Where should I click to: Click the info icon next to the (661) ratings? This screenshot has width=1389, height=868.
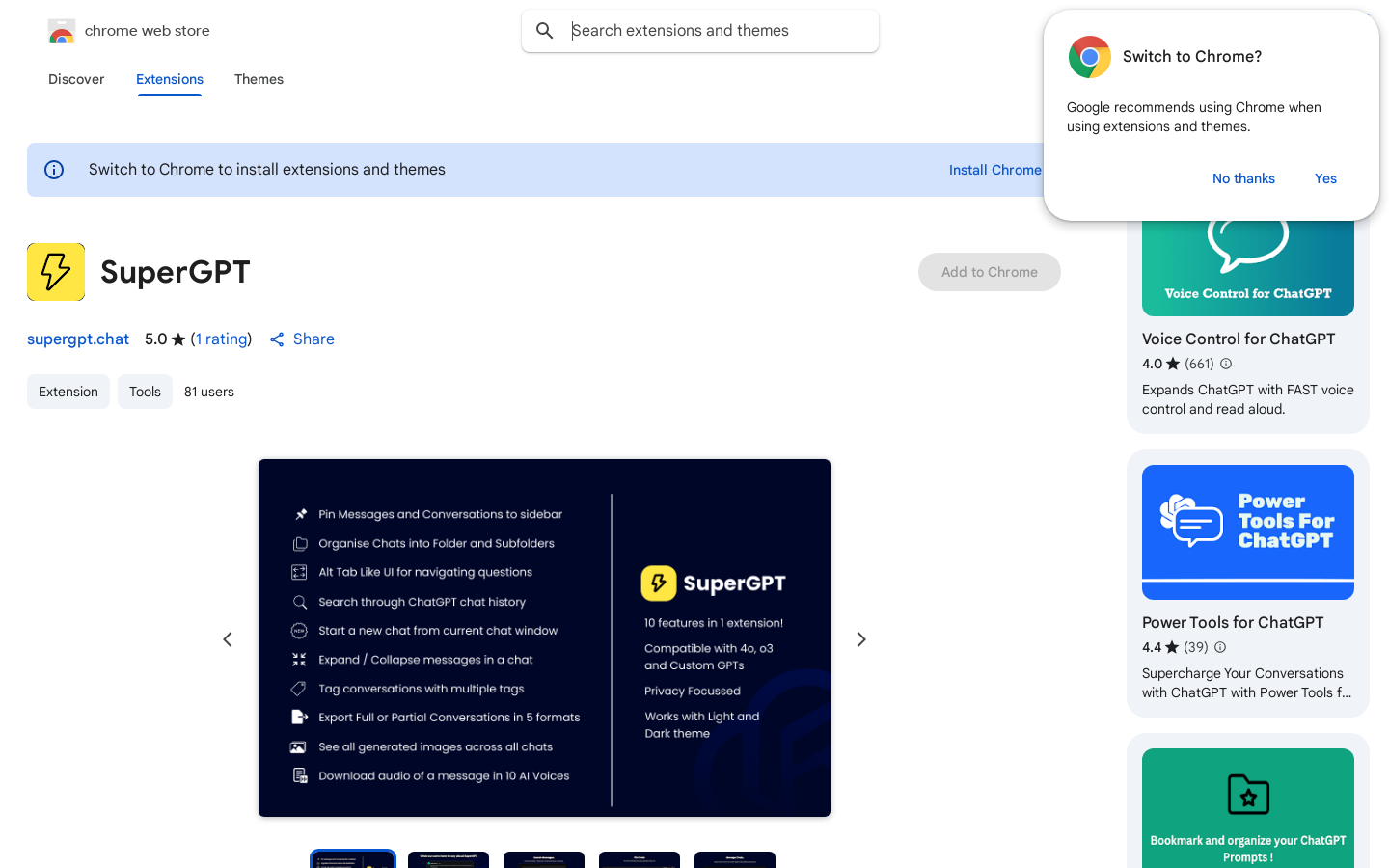tap(1226, 364)
